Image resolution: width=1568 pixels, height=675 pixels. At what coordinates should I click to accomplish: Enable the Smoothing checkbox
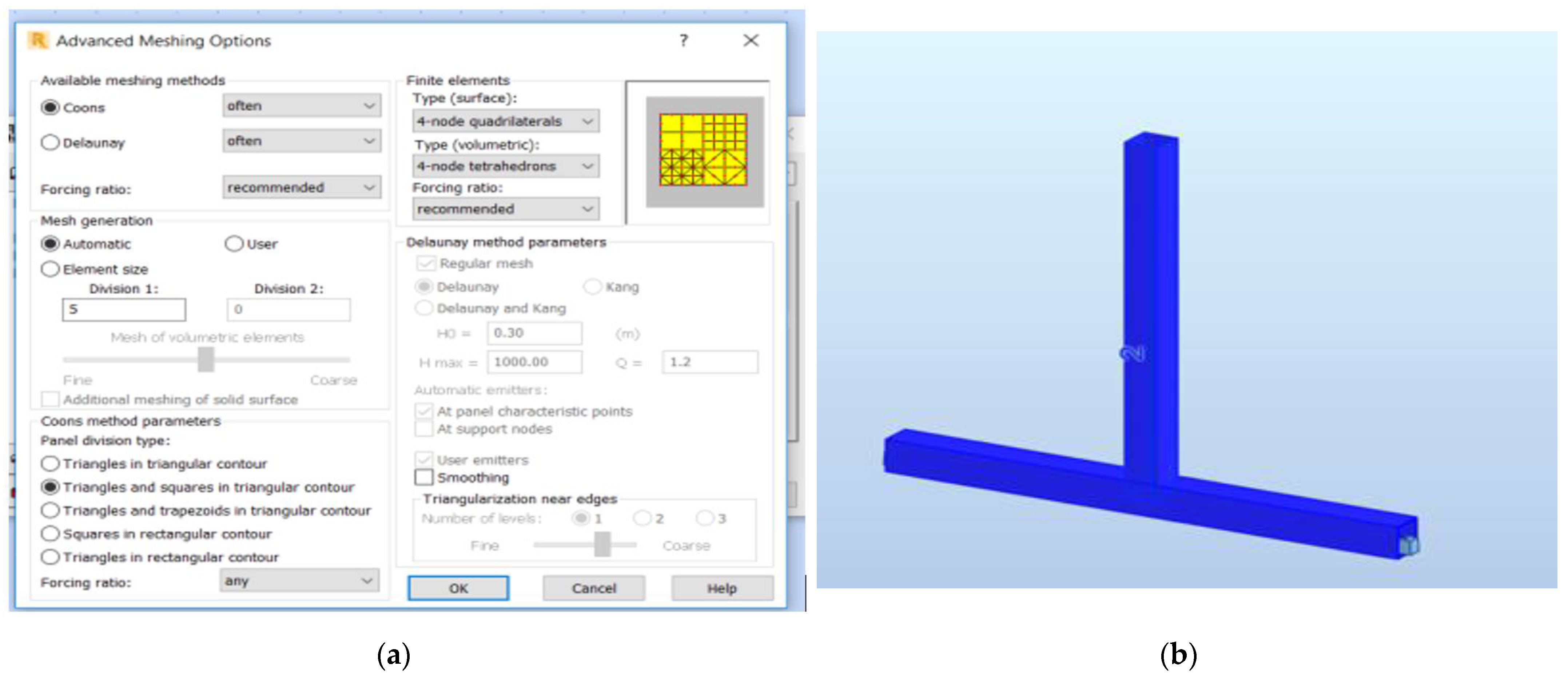[424, 477]
